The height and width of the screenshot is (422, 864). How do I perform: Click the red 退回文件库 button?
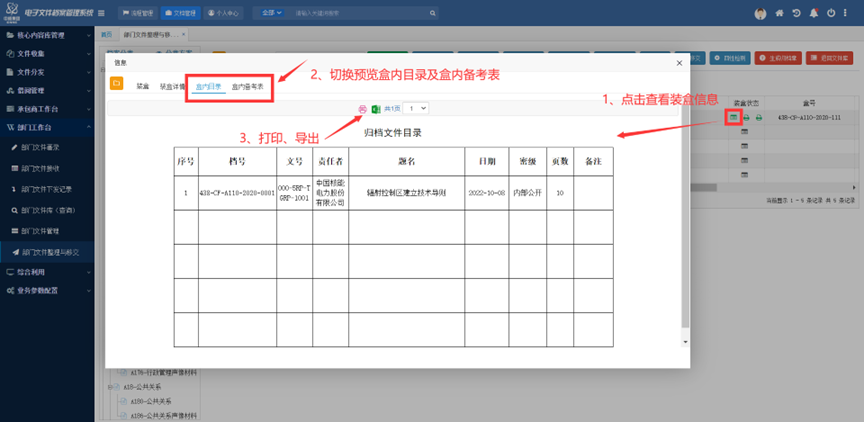tap(829, 58)
